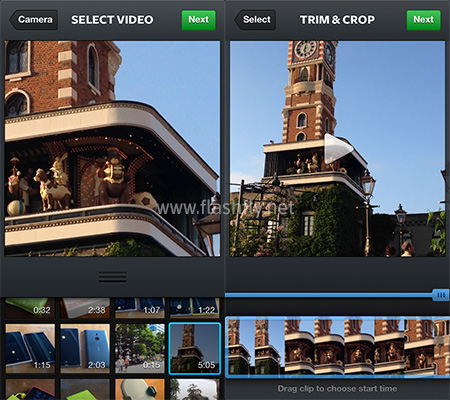
Task: Select the 2:38 video thumbnail
Action: [85, 308]
